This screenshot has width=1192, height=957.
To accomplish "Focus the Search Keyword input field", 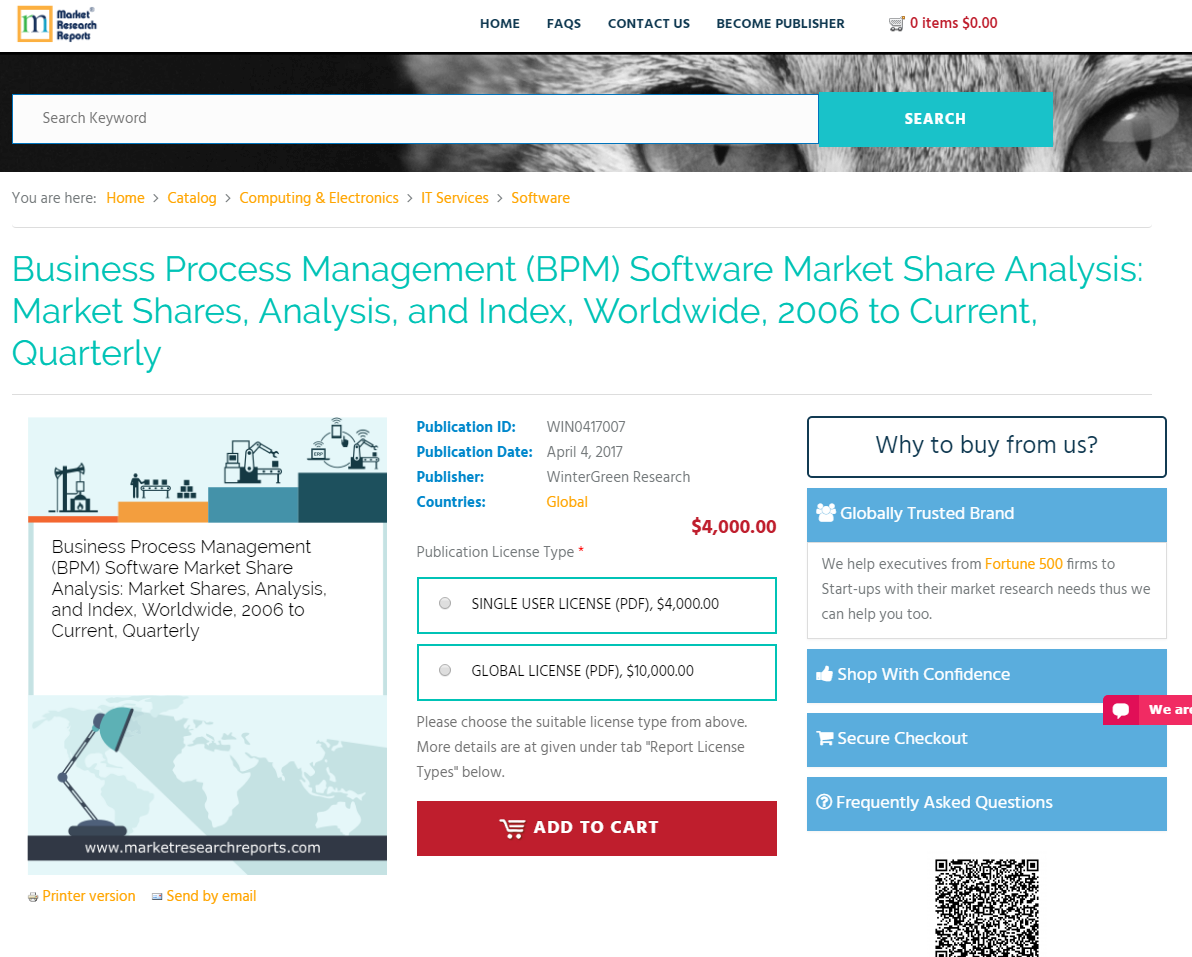I will [x=415, y=119].
